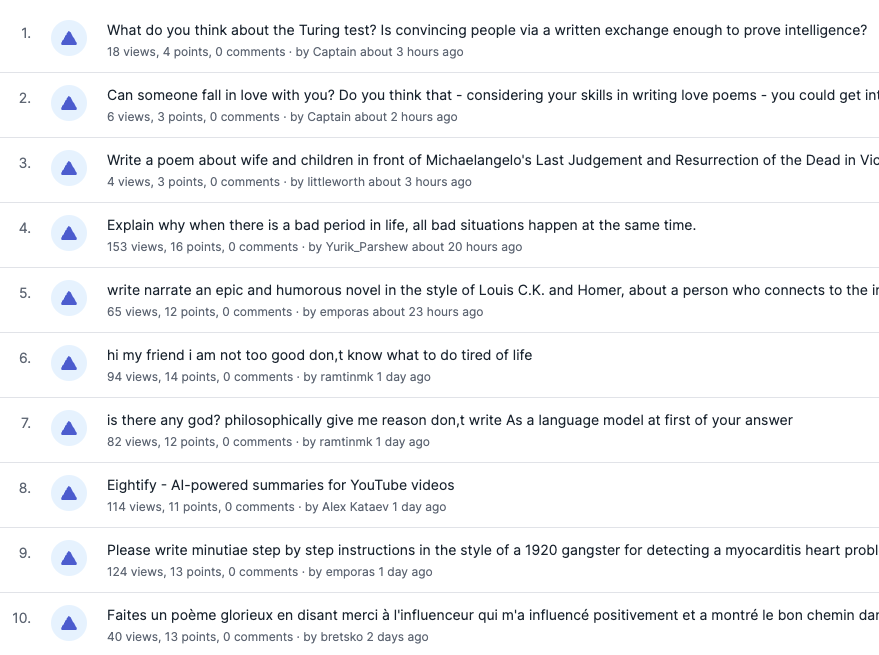Upvote the bad period in life post

click(69, 234)
